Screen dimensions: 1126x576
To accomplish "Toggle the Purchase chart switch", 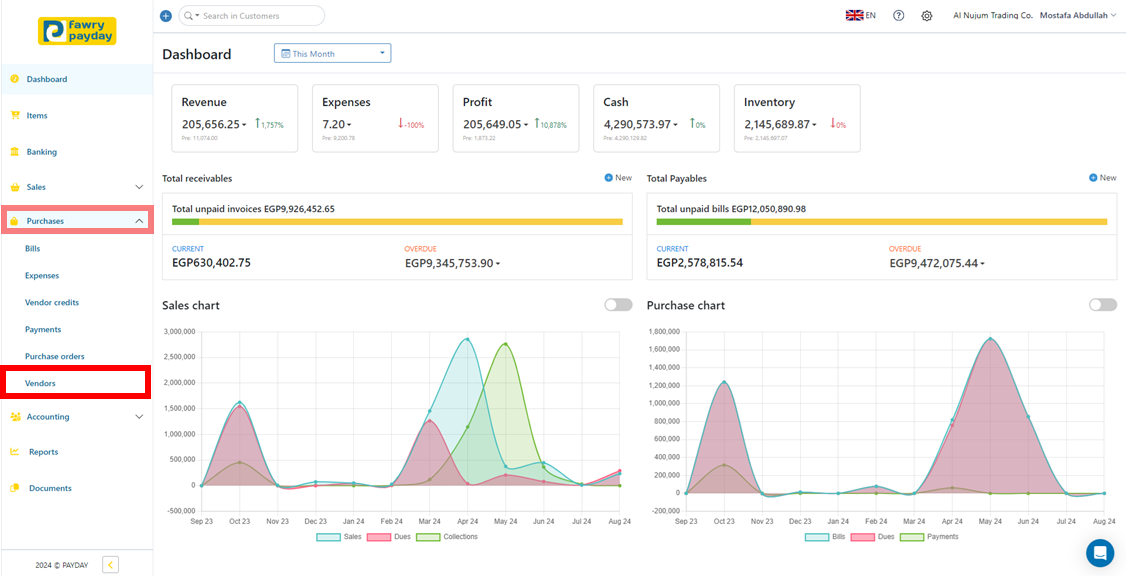I will tap(1102, 305).
